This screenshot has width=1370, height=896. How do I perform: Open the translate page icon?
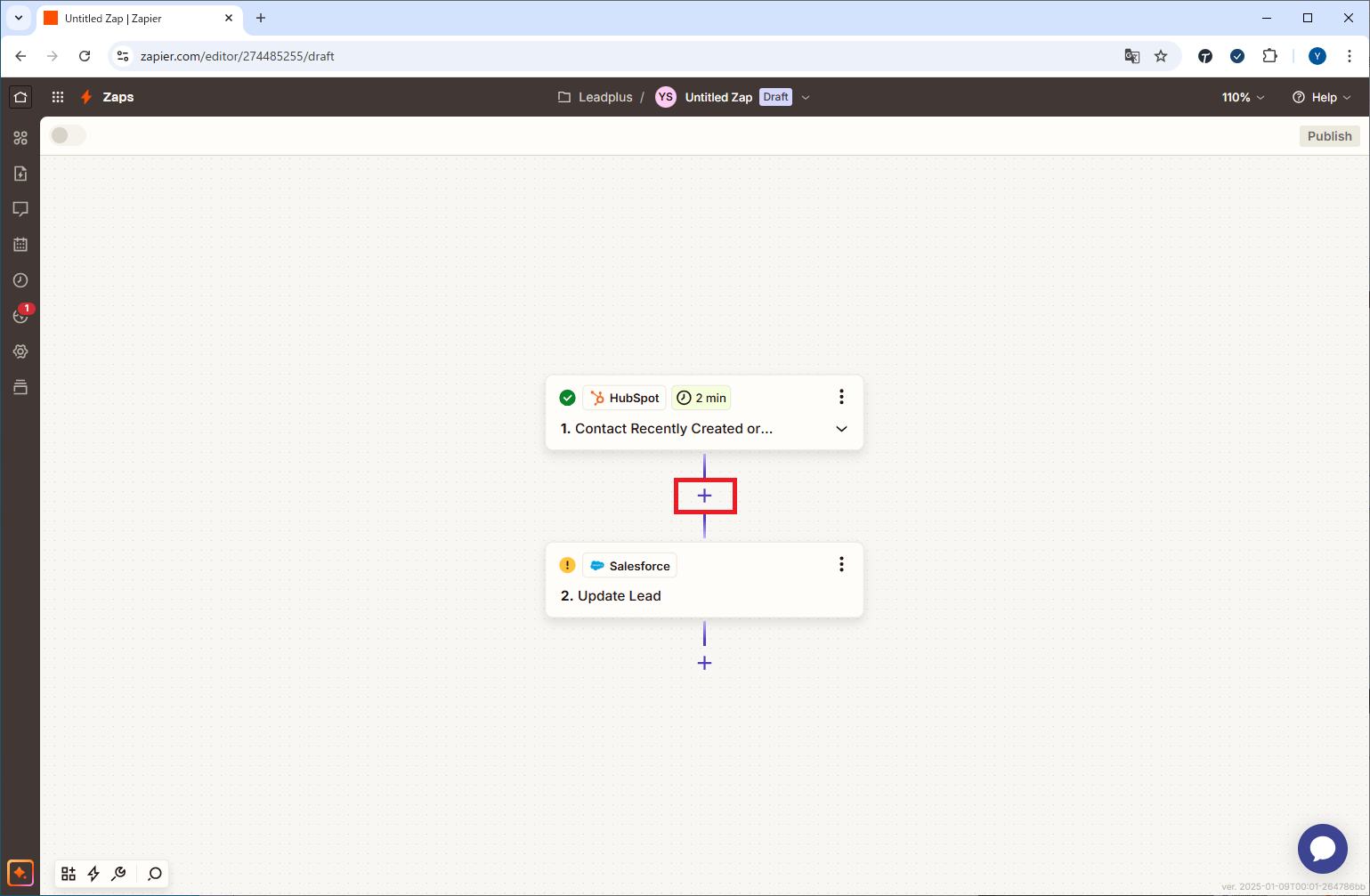tap(1132, 56)
